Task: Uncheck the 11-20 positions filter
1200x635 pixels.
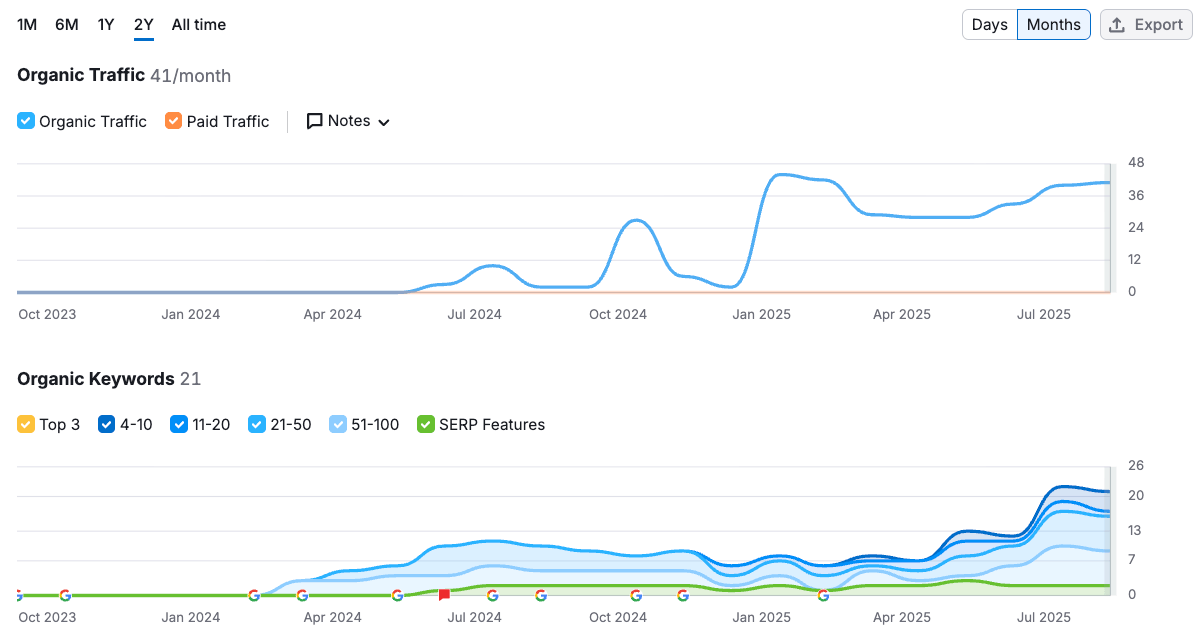Action: [178, 424]
